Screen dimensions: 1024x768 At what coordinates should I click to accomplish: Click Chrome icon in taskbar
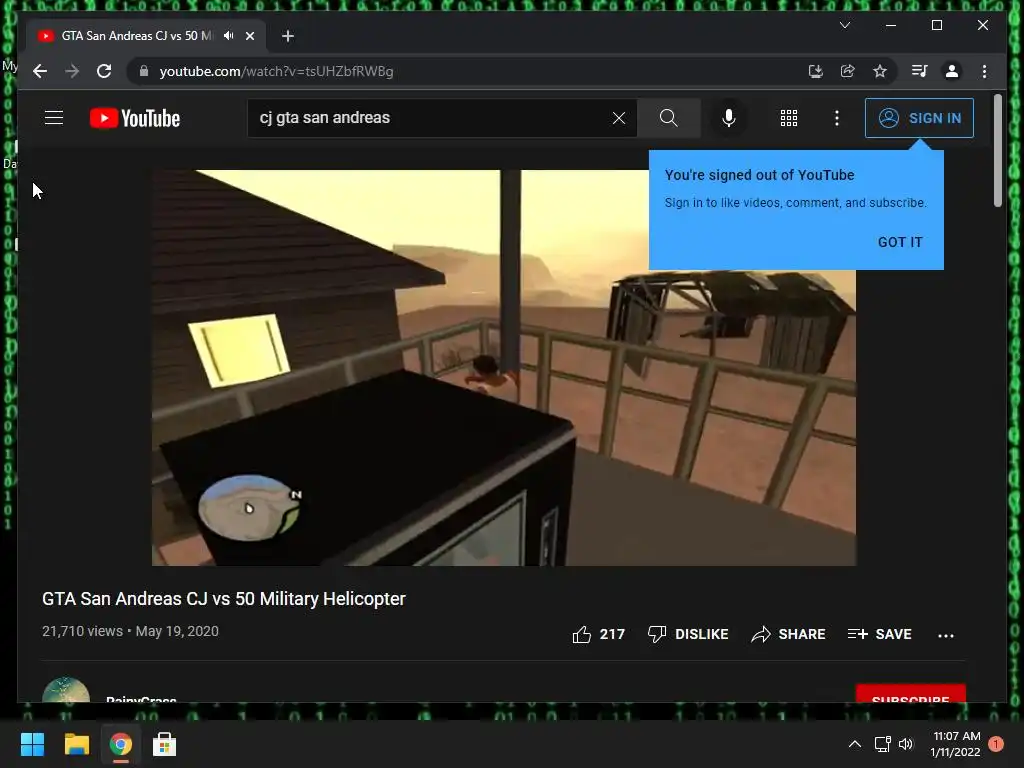(120, 744)
